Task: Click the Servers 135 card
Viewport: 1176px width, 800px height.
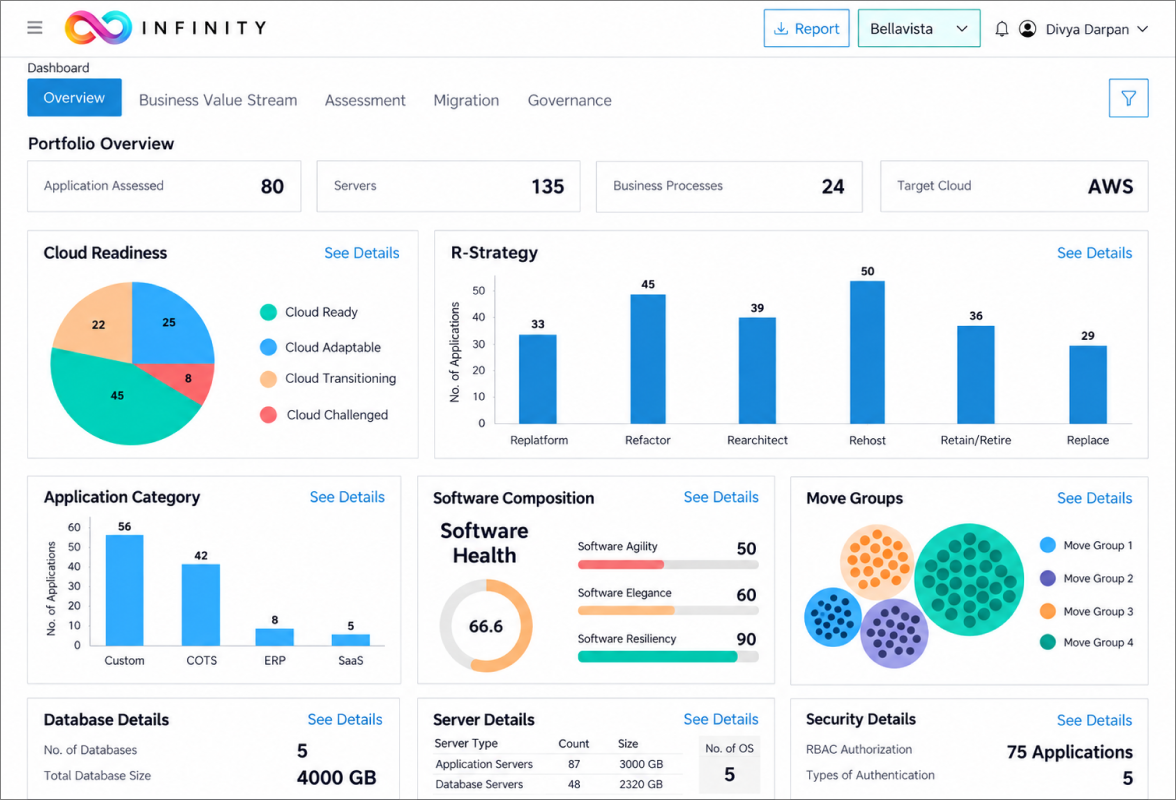Action: (x=448, y=186)
